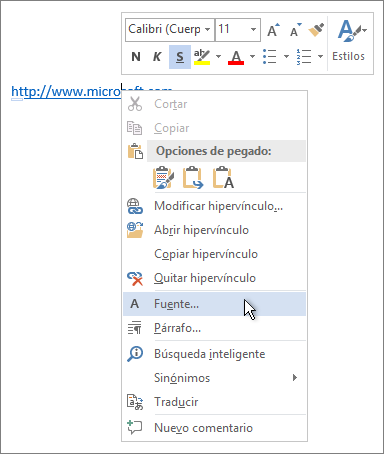The image size is (384, 454).
Task: Choose Copiar in the context menu
Action: tap(214, 128)
